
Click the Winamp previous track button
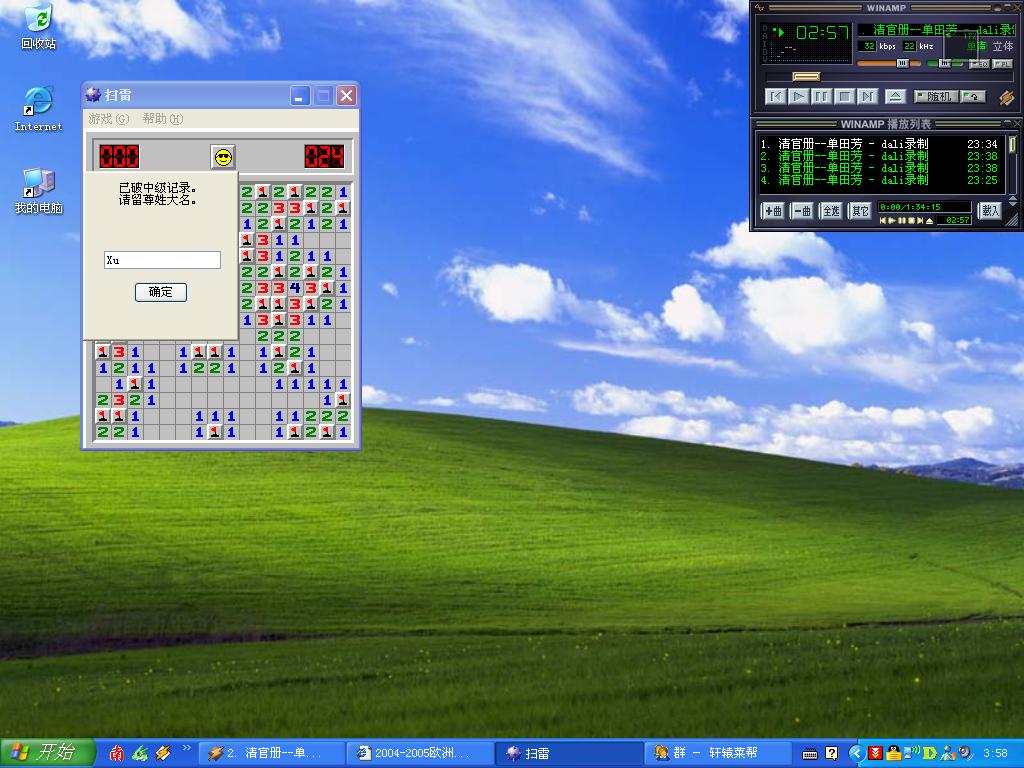coord(775,97)
